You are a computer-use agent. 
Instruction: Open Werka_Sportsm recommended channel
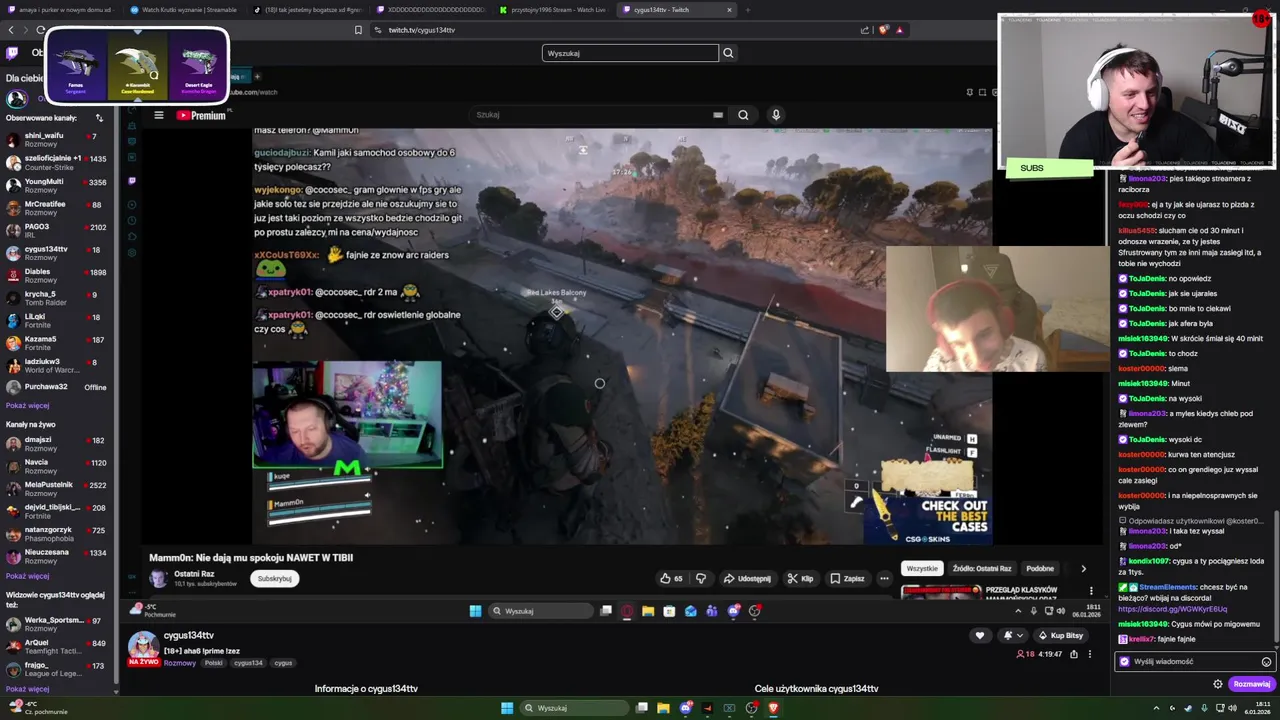click(x=58, y=624)
